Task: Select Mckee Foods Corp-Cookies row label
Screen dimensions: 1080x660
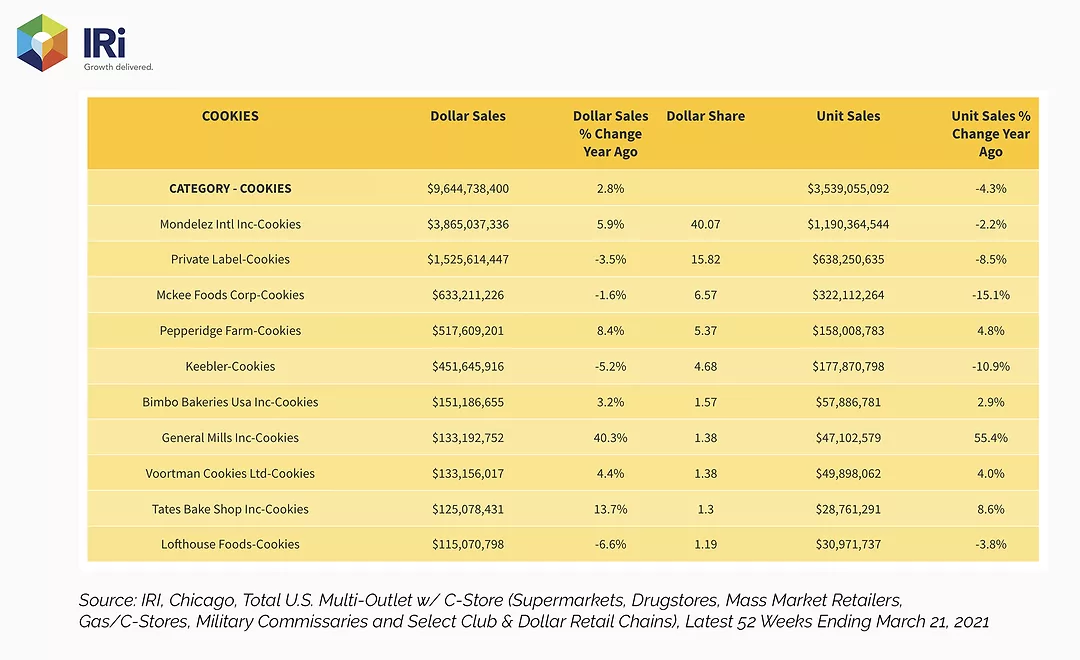Action: [230, 295]
